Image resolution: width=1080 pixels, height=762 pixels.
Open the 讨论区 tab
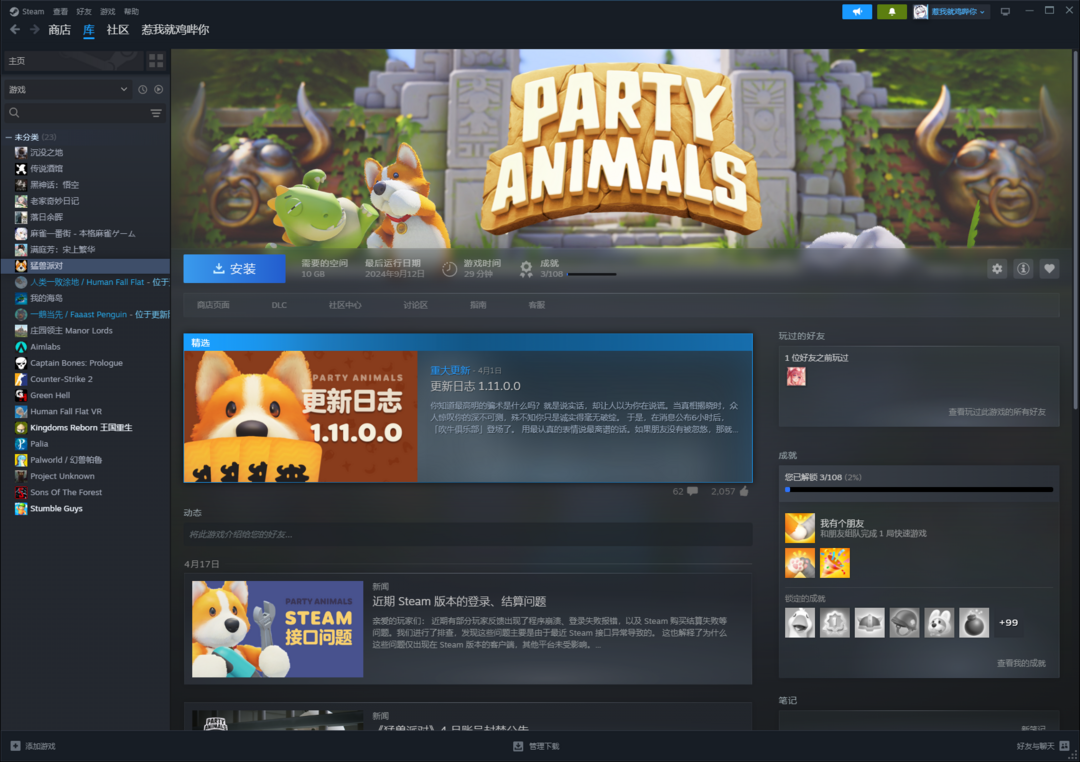415,305
